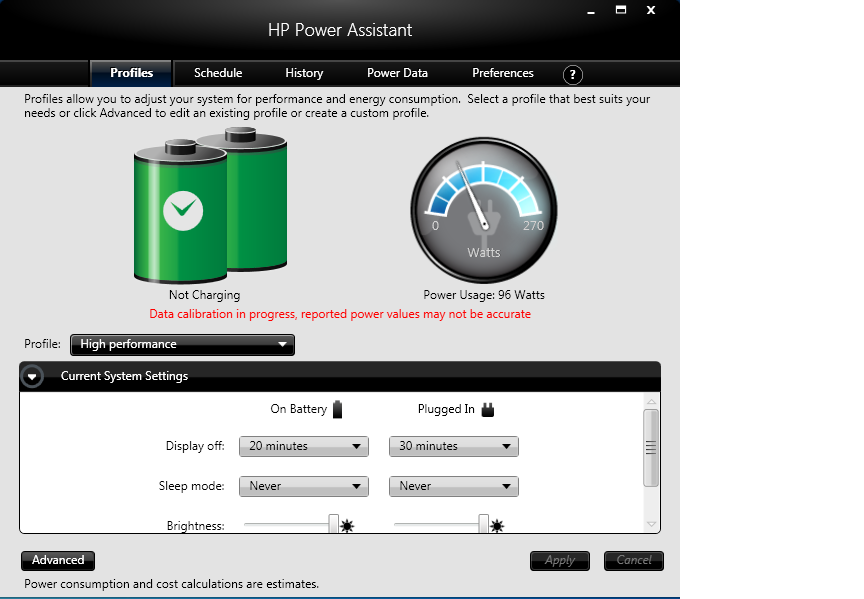Click the 'Current System Settings' header text
The image size is (864, 599).
125,376
